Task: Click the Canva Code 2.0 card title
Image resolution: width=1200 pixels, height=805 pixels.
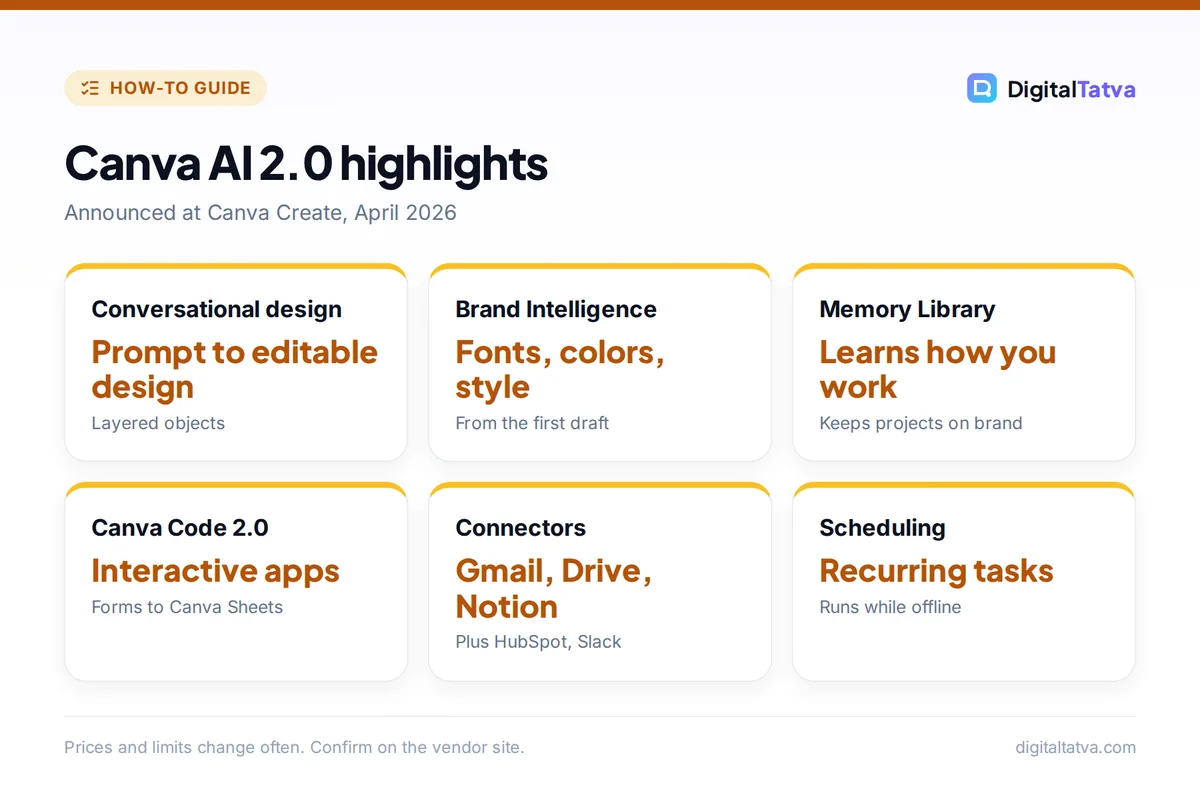Action: tap(180, 527)
